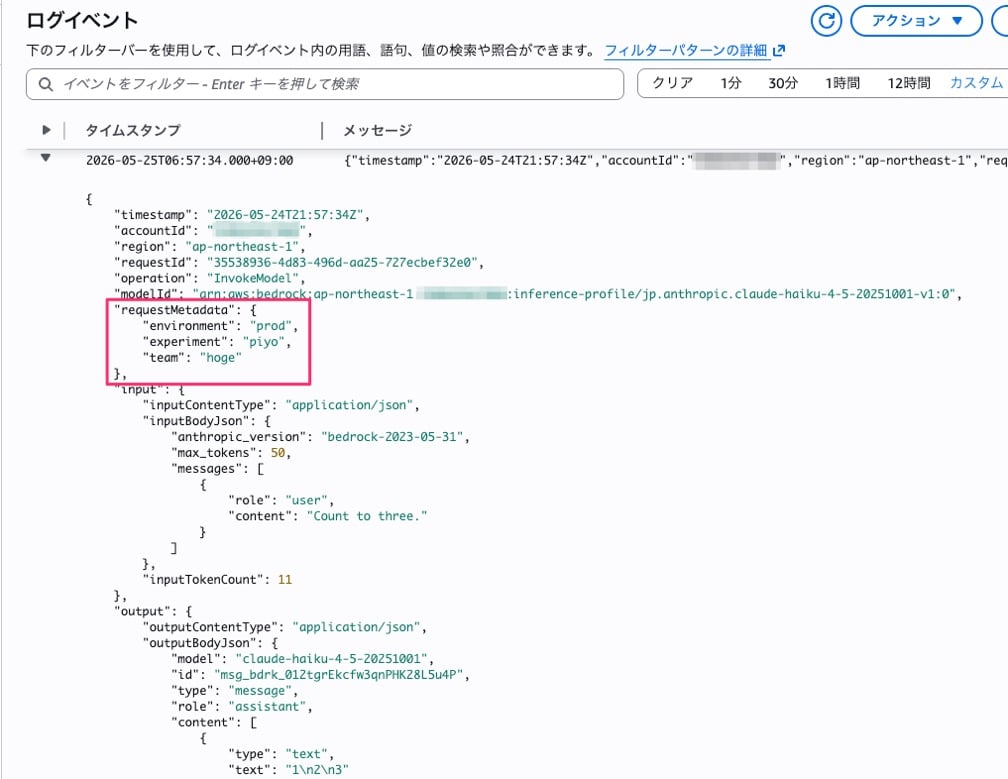Click the magnifier icon in filter bar

coord(46,84)
